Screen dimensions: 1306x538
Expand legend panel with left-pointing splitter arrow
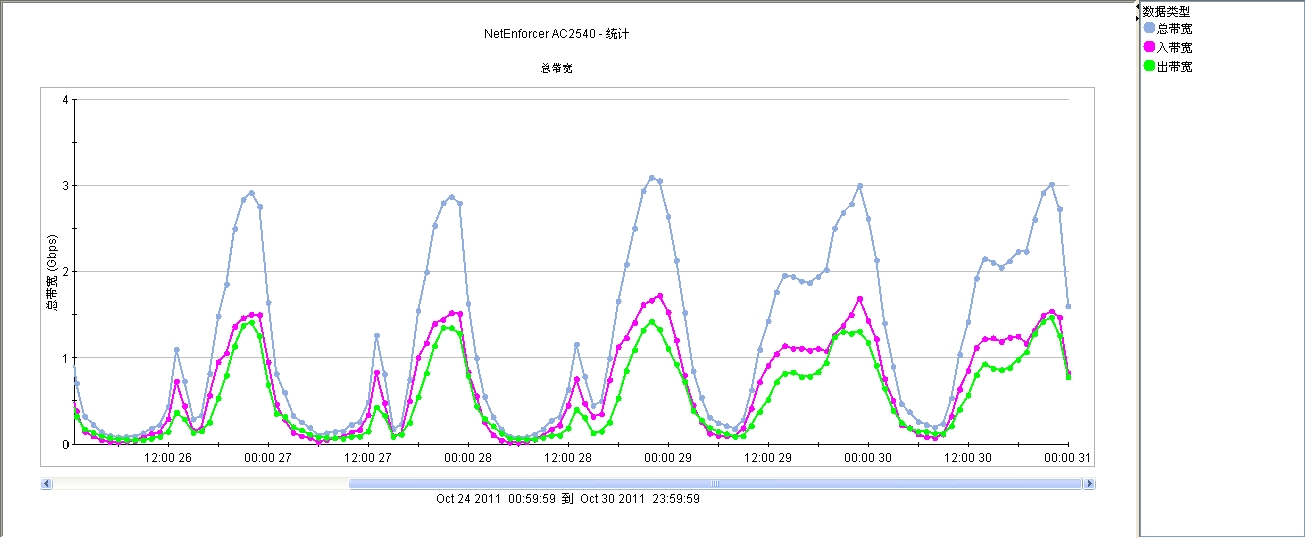click(x=1137, y=8)
